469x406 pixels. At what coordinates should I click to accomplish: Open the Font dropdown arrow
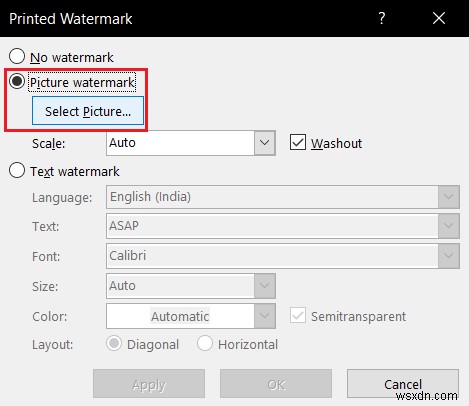(x=449, y=256)
